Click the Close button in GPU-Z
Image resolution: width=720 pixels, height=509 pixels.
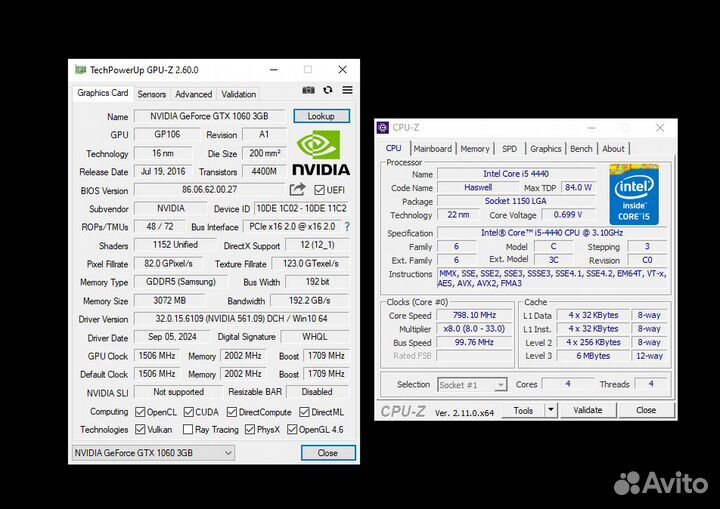(328, 453)
